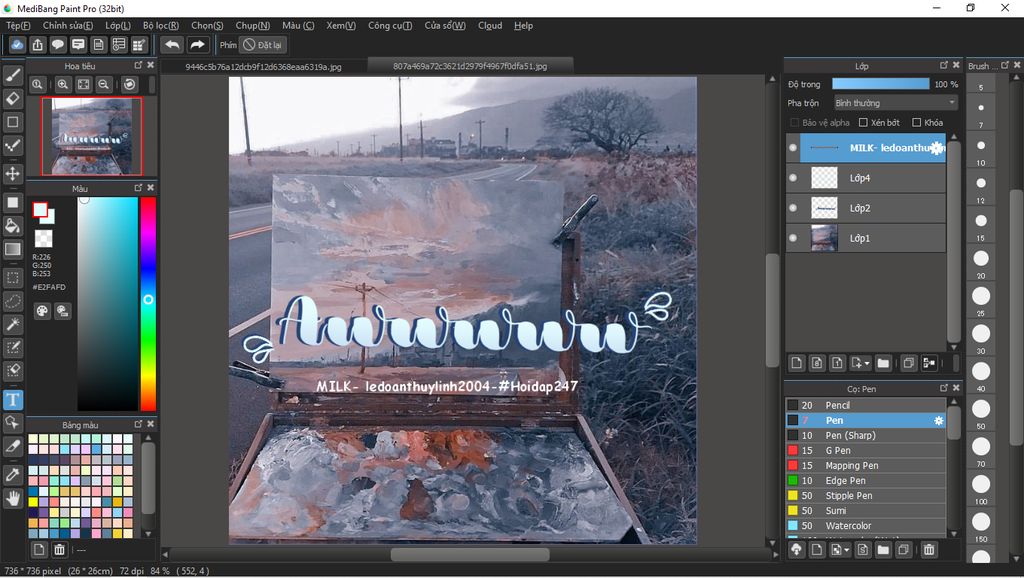This screenshot has height=578, width=1024.
Task: Click the Undo arrow button
Action: [172, 45]
